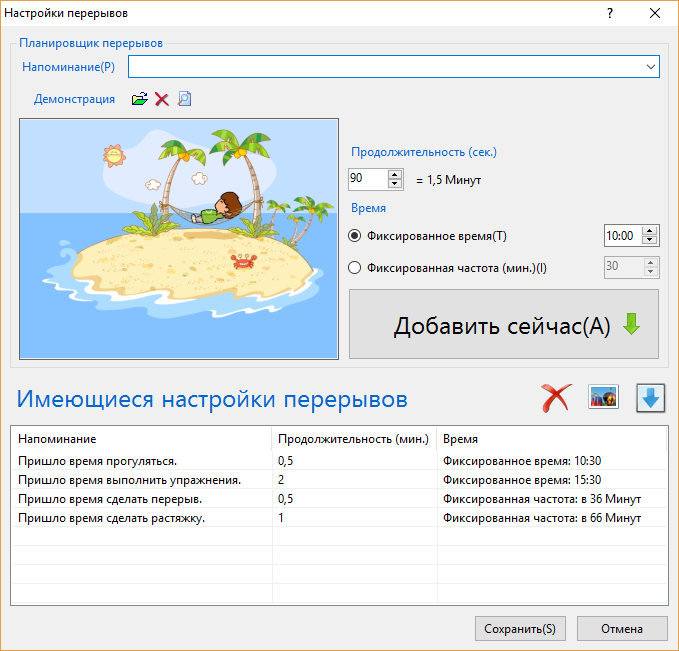Click the Продолжительность (сек.) label
Viewport: 679px width, 651px height.
click(424, 152)
